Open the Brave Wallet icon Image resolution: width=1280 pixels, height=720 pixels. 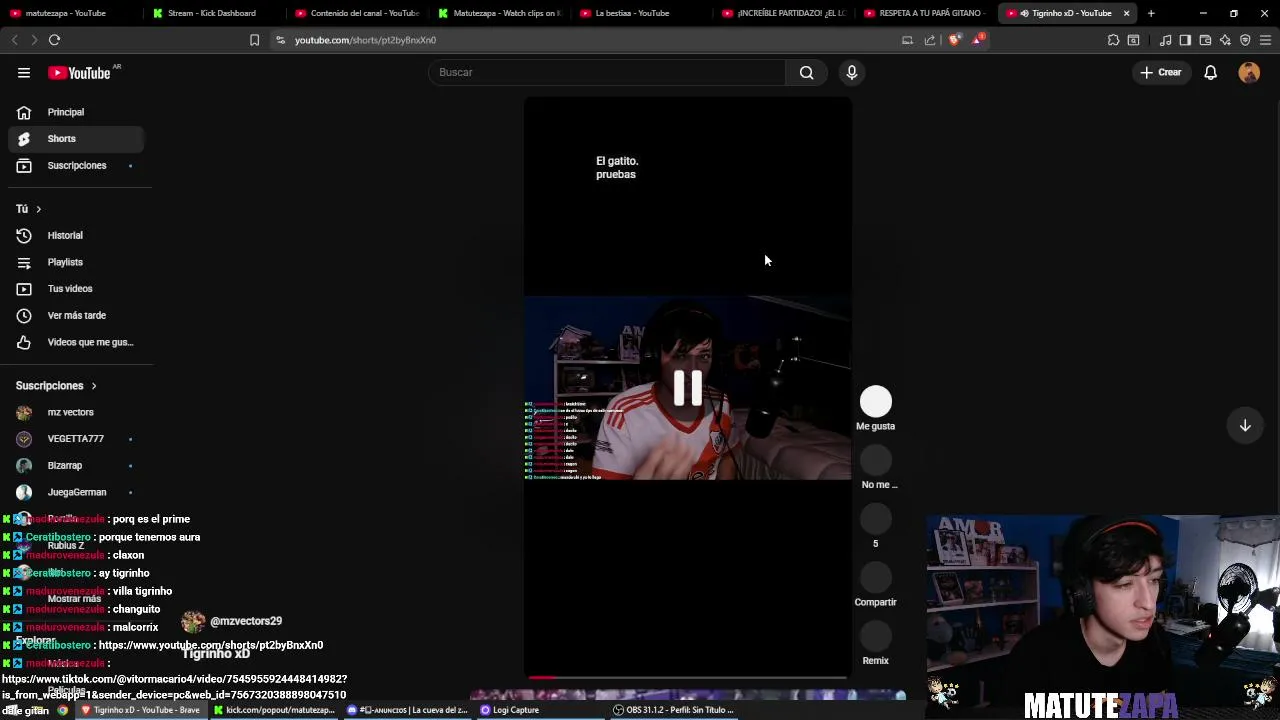pos(1205,40)
